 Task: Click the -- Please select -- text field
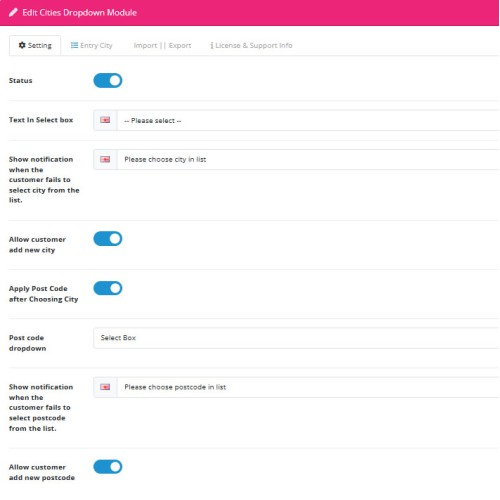coord(308,120)
